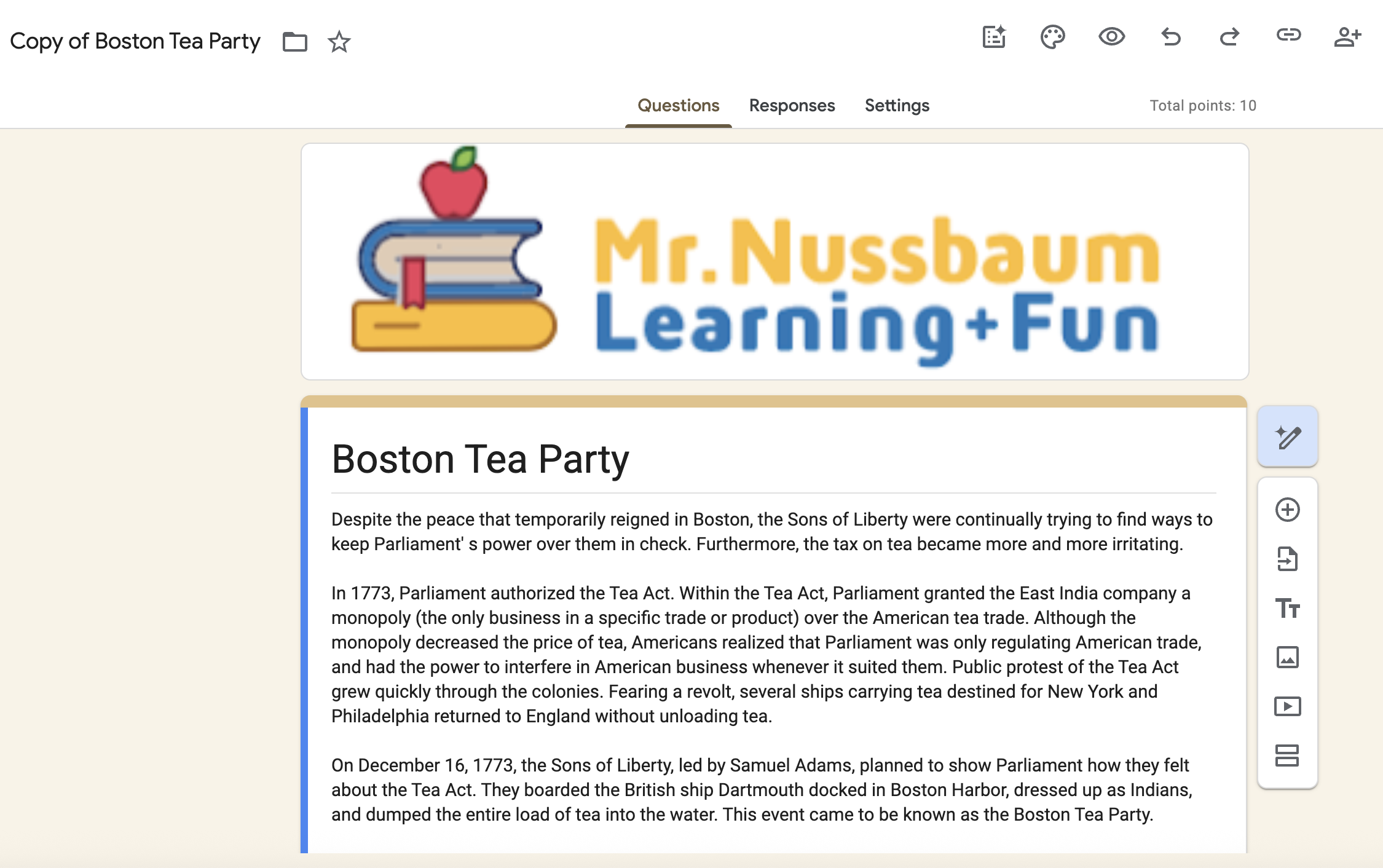Image resolution: width=1383 pixels, height=868 pixels.
Task: Click the sparkle pencil help-me-create button
Action: pos(1288,437)
